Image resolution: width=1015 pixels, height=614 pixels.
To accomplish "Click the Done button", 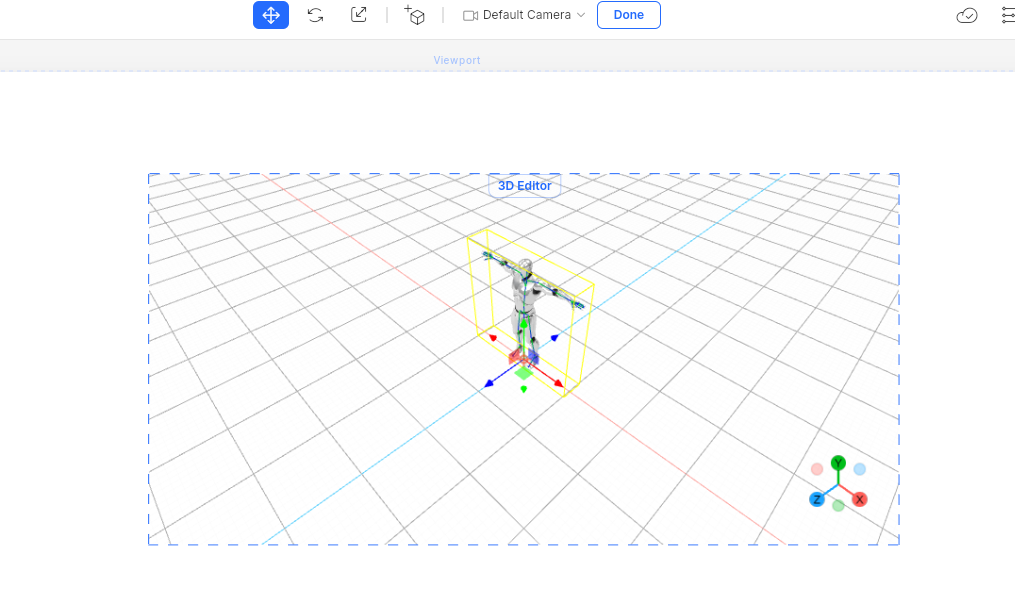I will coord(628,15).
